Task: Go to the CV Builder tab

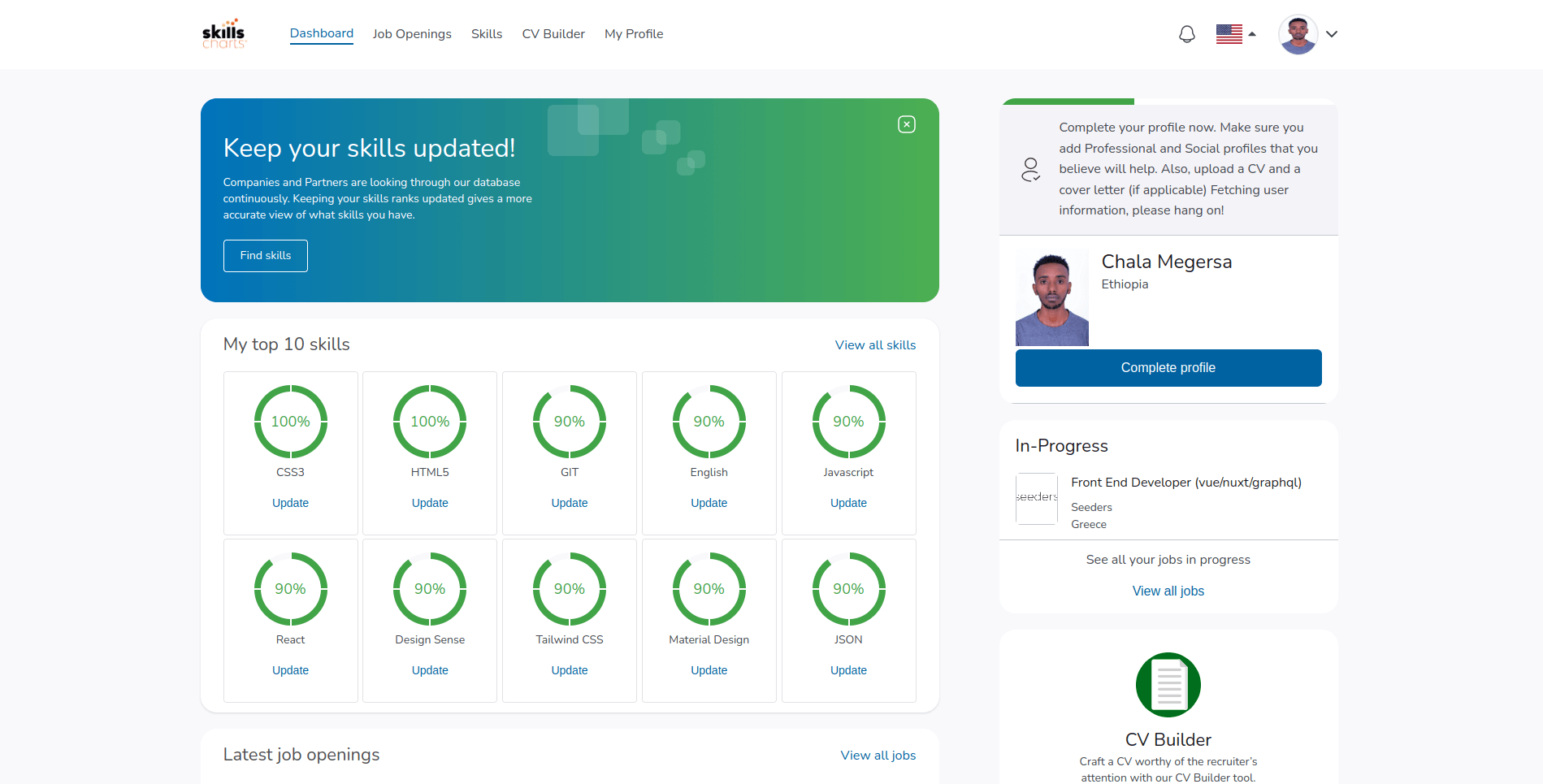Action: [553, 34]
